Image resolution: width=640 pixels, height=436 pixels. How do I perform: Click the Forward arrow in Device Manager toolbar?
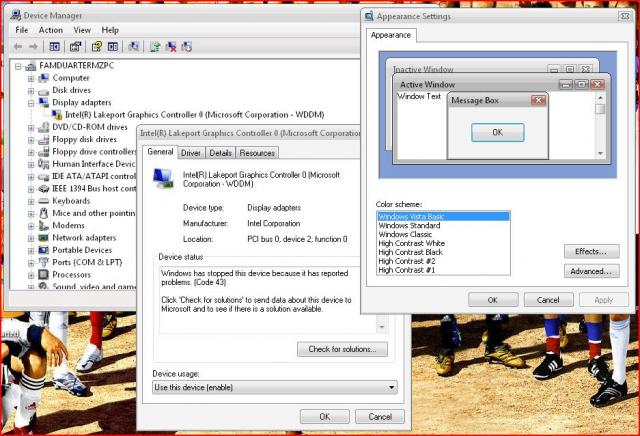(x=33, y=47)
